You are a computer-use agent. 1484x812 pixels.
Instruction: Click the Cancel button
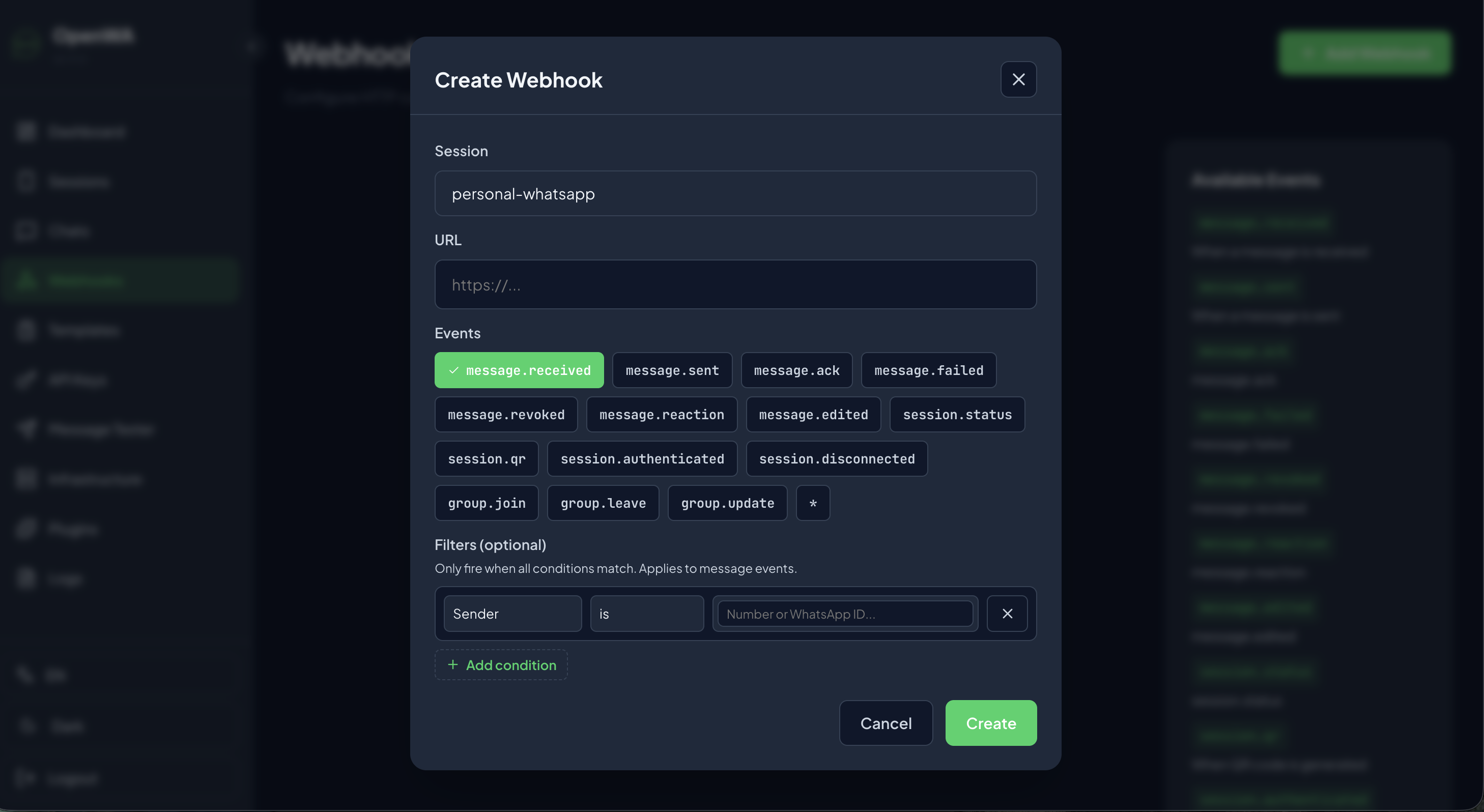coord(886,723)
